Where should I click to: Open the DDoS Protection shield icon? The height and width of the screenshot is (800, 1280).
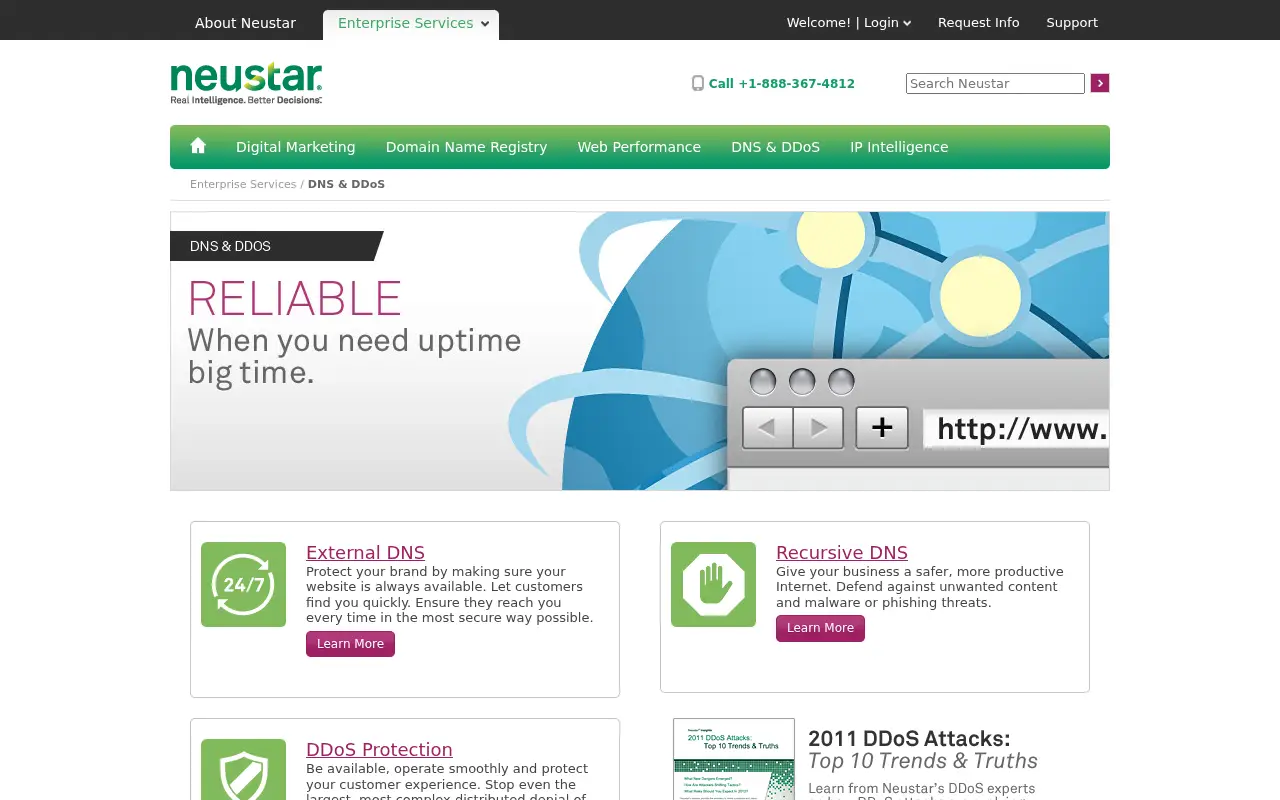click(243, 770)
